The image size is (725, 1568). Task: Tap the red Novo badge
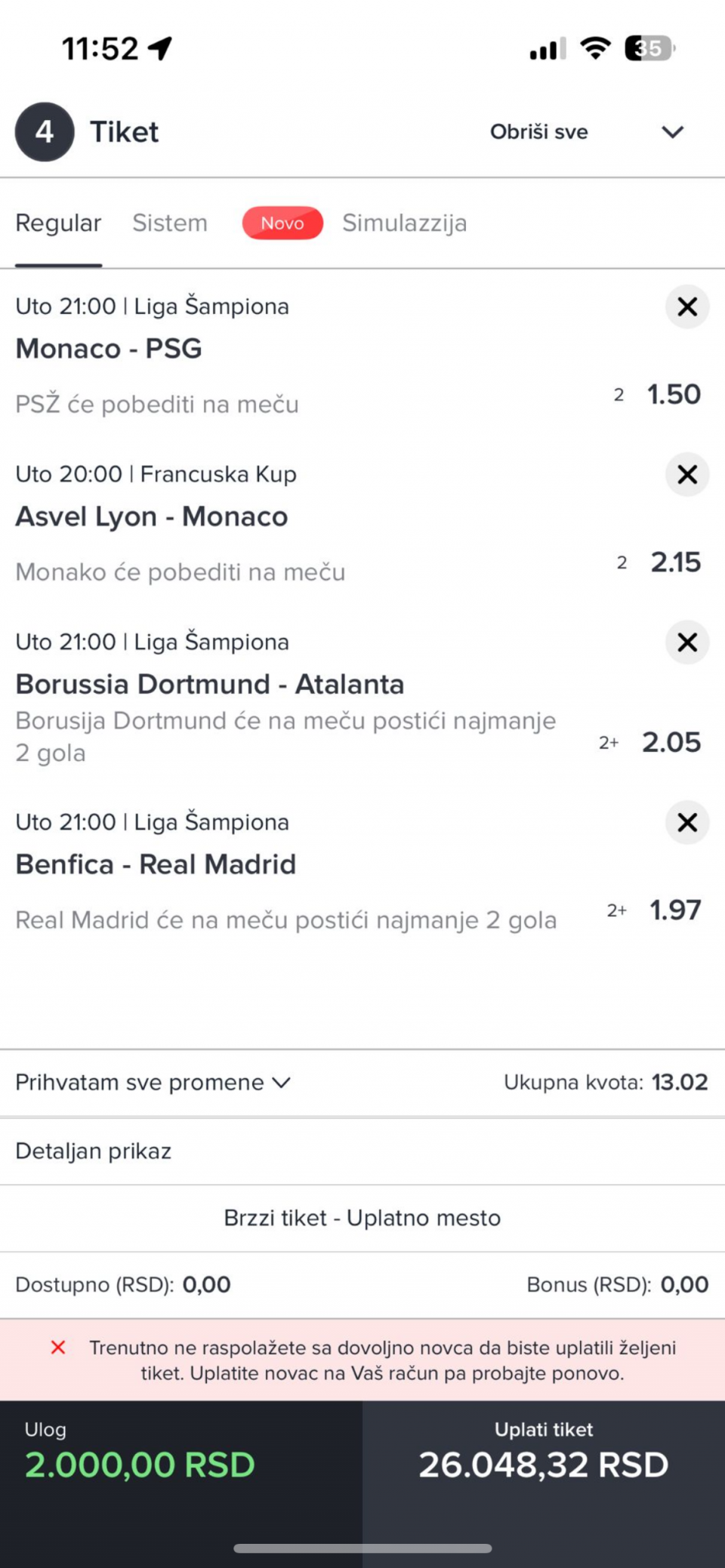point(282,223)
